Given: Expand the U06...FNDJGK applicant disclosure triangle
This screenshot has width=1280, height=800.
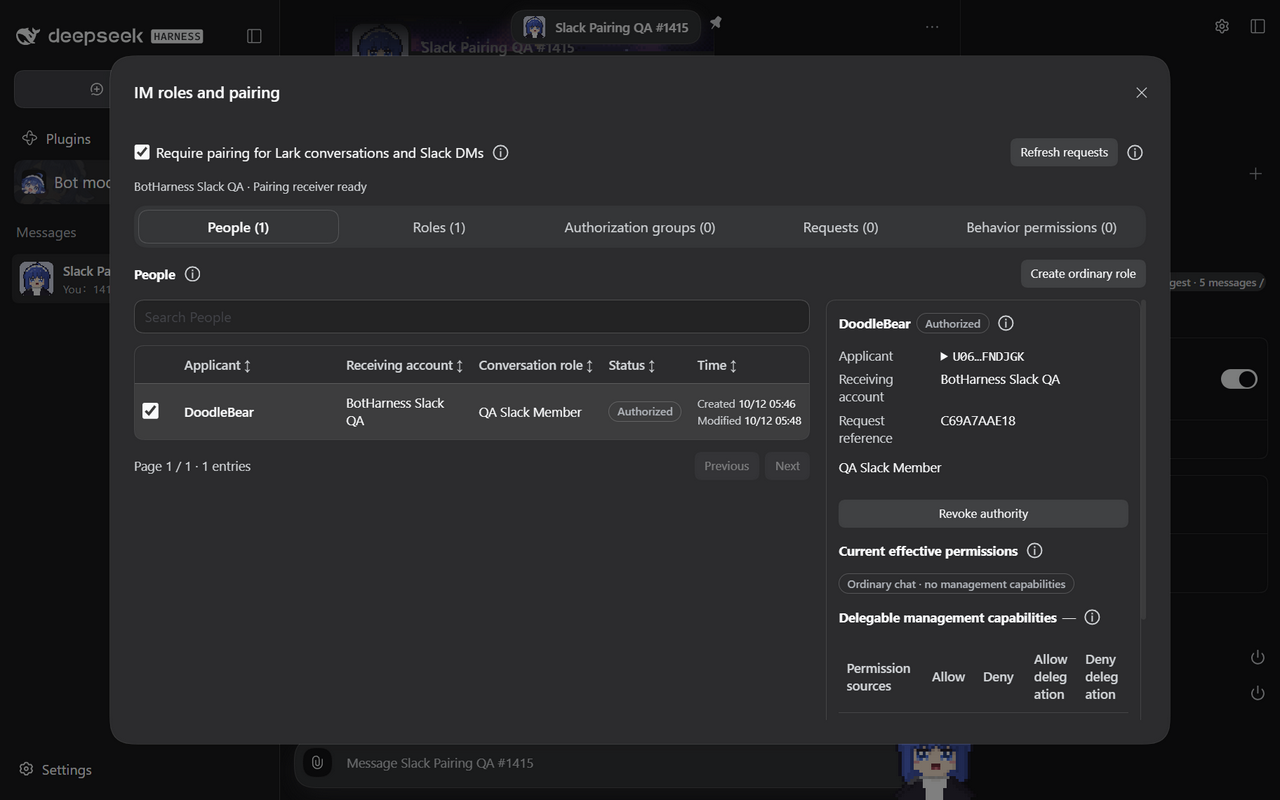Looking at the screenshot, I should tap(944, 356).
